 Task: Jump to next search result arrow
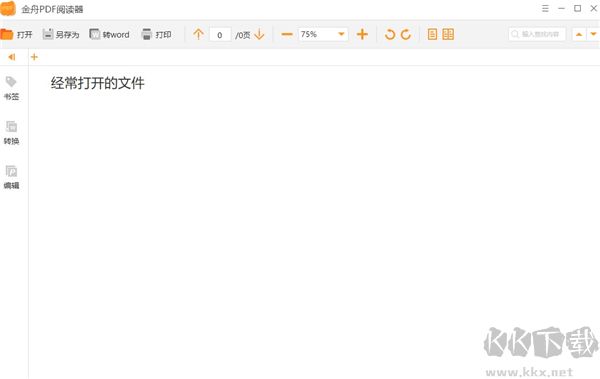[x=593, y=34]
